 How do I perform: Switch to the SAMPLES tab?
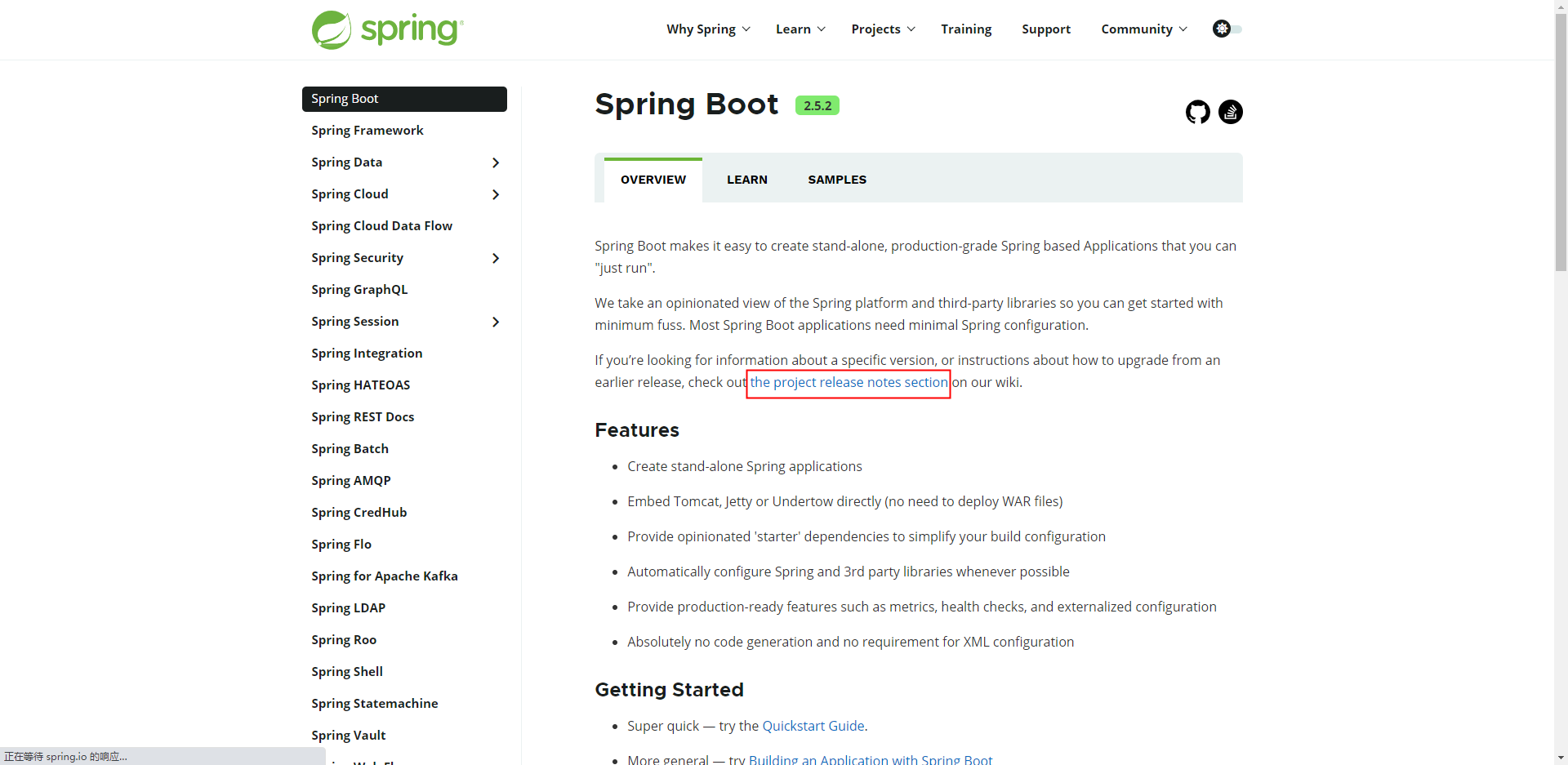point(837,180)
